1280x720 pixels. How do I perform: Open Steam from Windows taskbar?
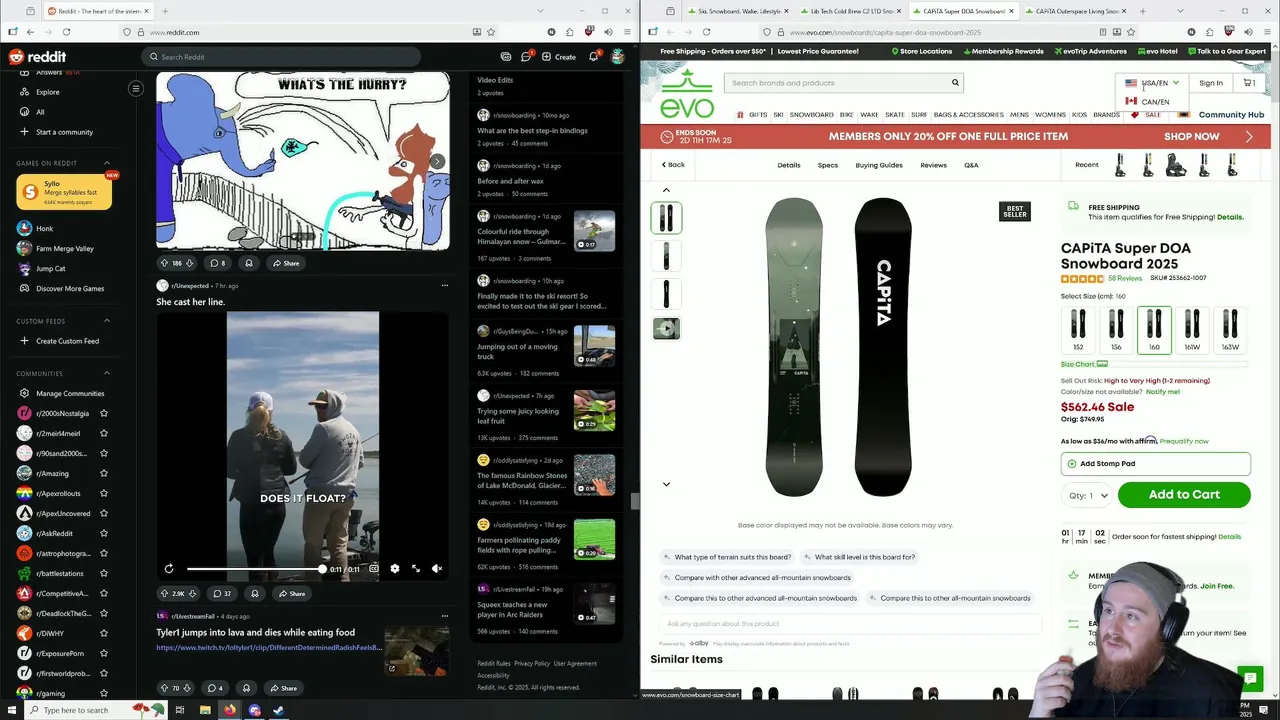278,710
